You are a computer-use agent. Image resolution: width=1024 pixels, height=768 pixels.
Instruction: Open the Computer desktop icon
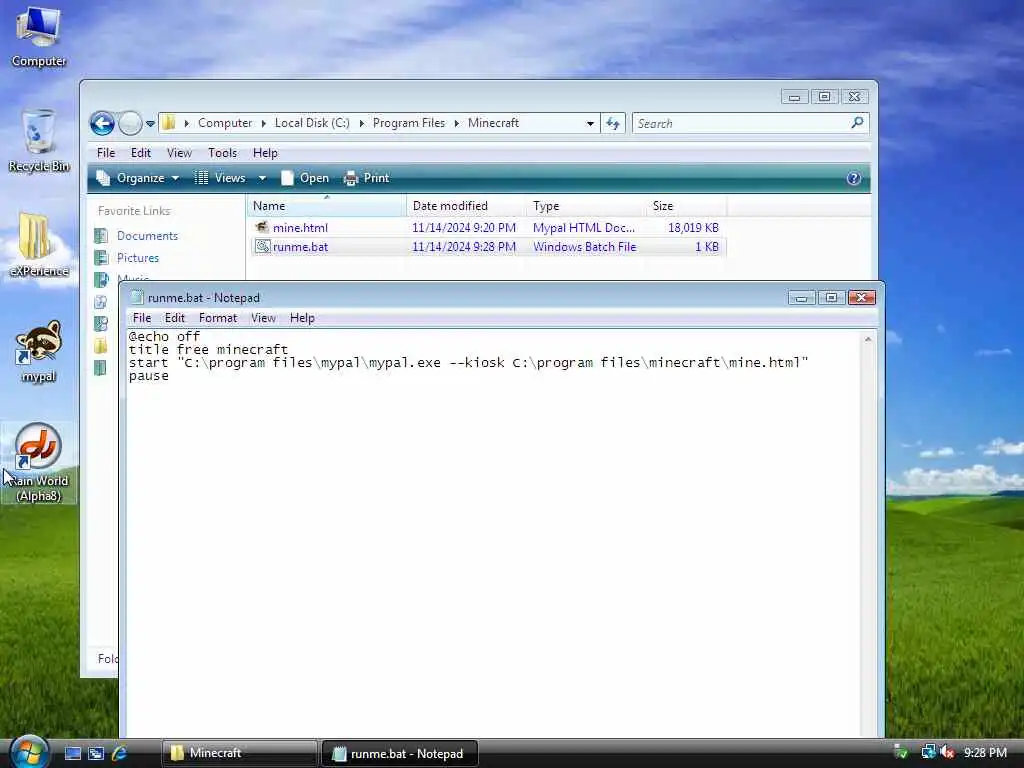coord(39,36)
